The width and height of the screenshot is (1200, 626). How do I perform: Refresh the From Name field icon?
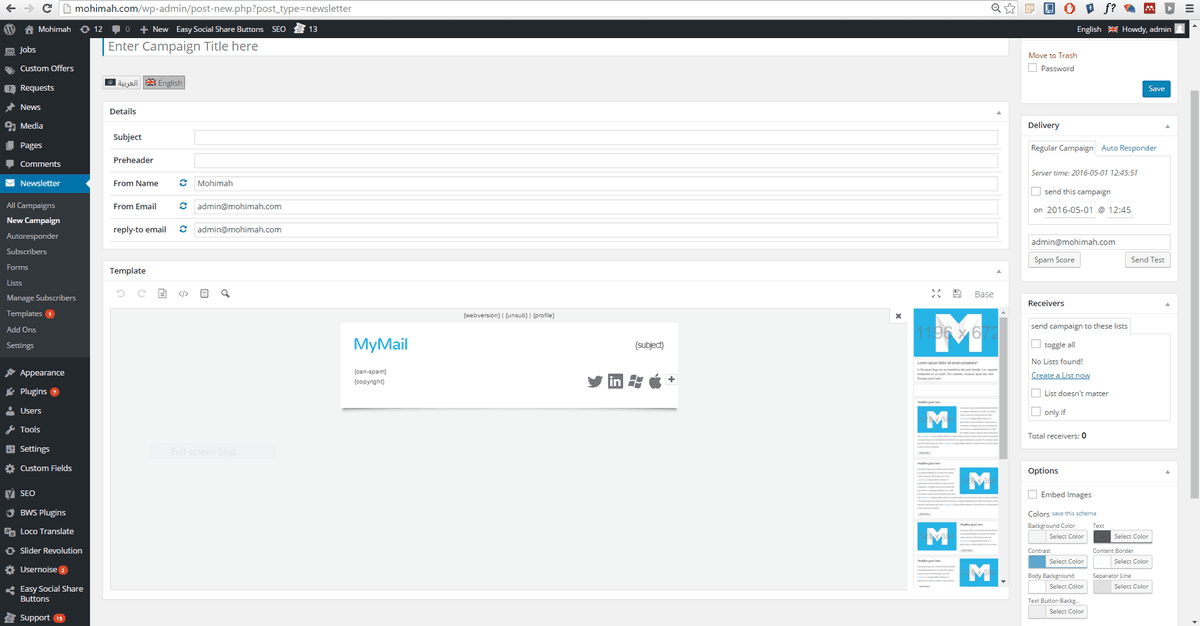coord(183,183)
